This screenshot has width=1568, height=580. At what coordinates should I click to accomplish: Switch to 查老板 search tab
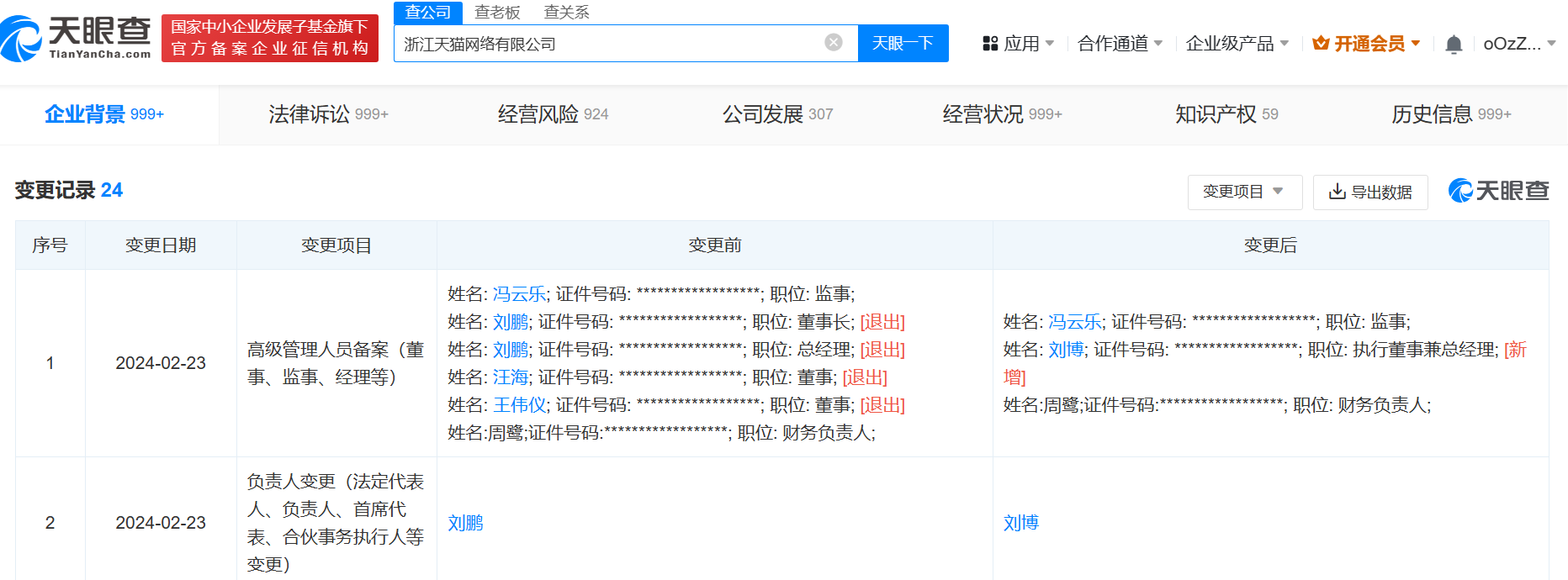pyautogui.click(x=497, y=12)
